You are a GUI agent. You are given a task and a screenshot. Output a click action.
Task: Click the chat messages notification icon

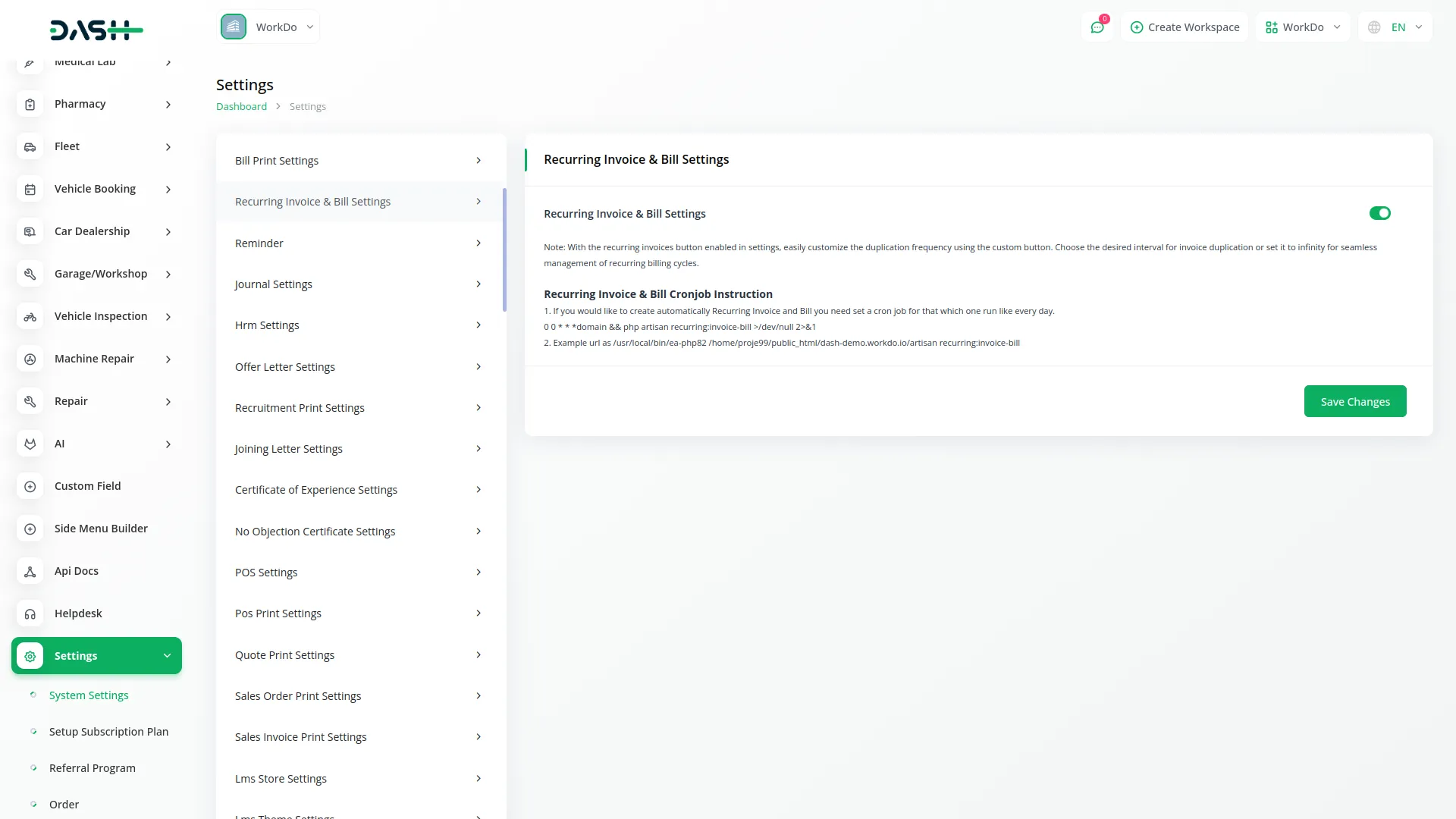pos(1097,27)
